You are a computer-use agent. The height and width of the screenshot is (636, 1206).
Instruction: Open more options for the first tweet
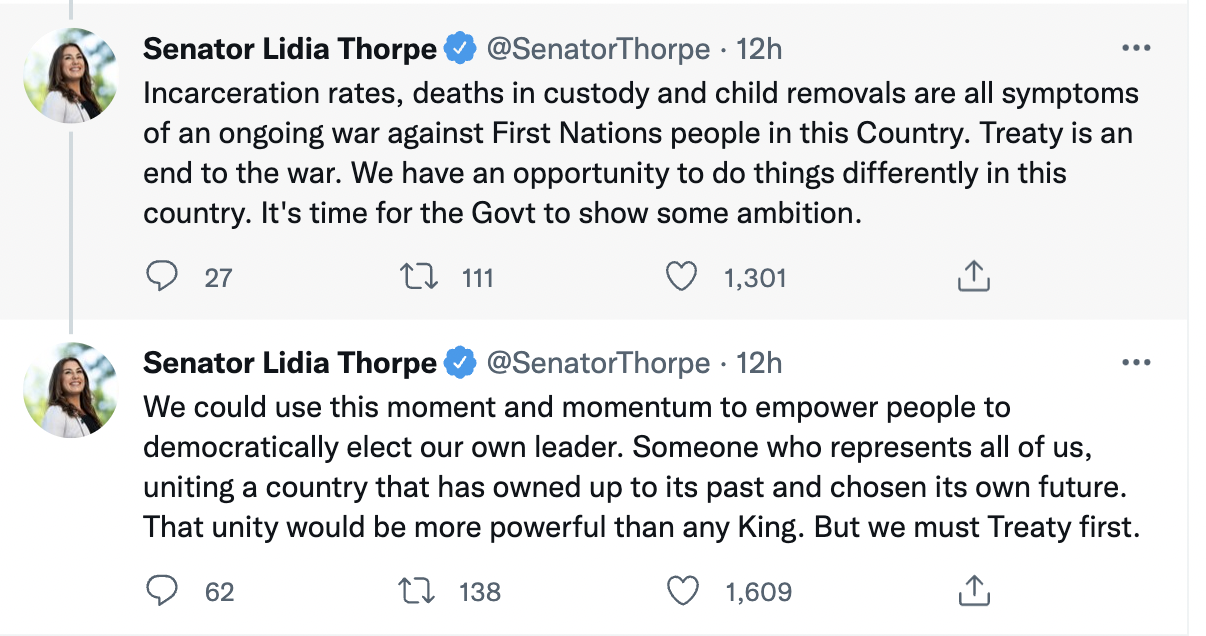pyautogui.click(x=1136, y=48)
